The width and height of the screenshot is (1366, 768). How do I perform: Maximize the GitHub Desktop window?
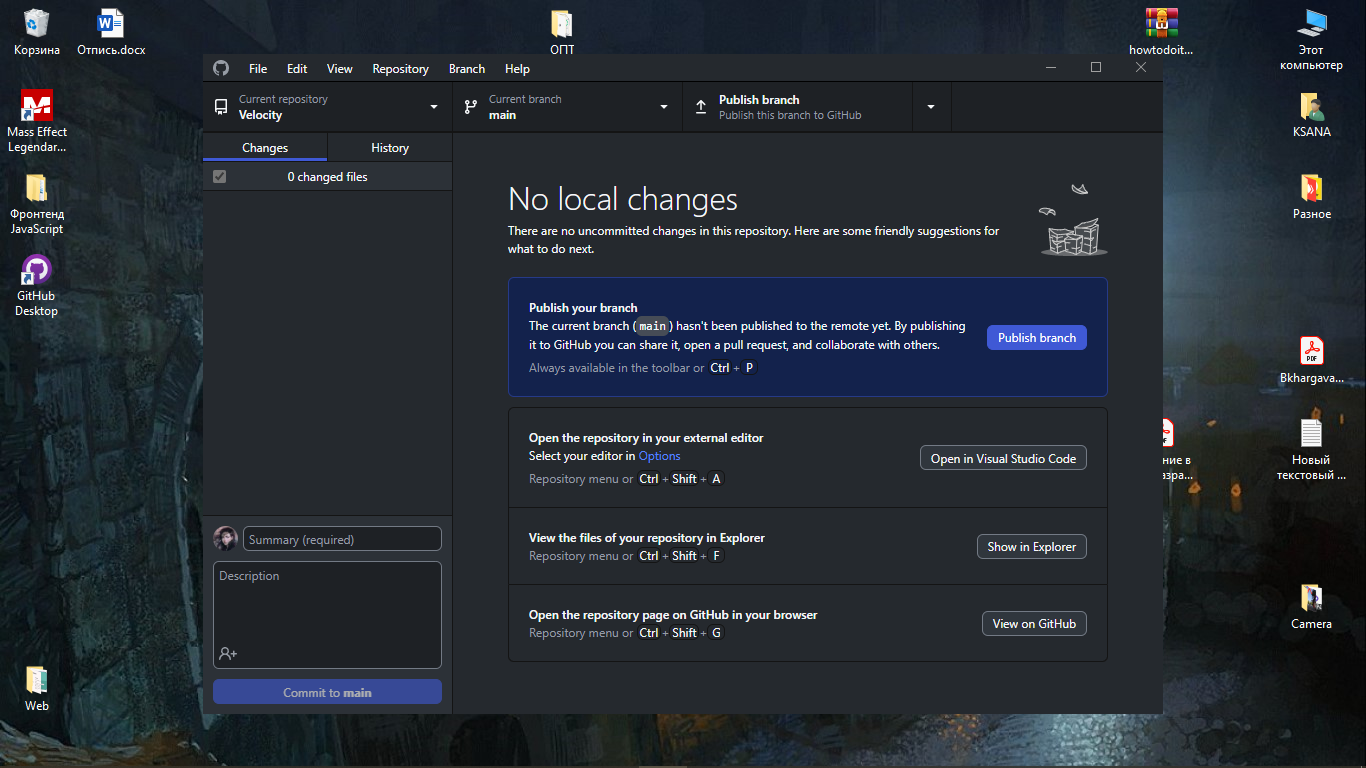(1096, 67)
